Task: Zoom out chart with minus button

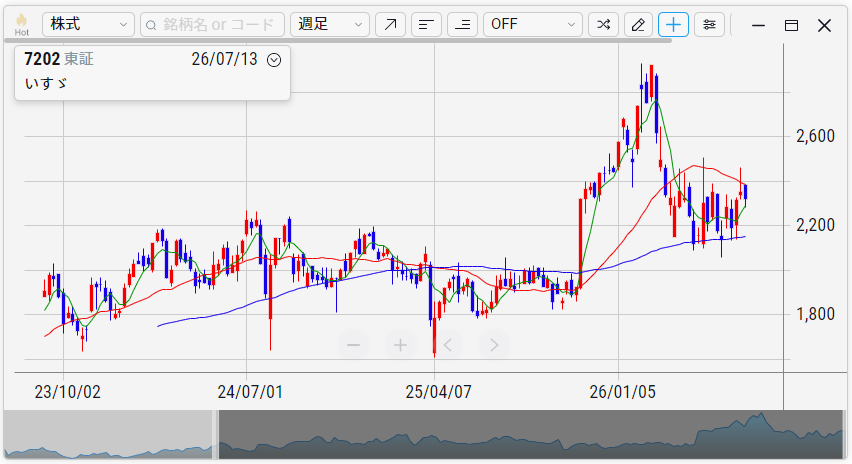Action: point(353,345)
